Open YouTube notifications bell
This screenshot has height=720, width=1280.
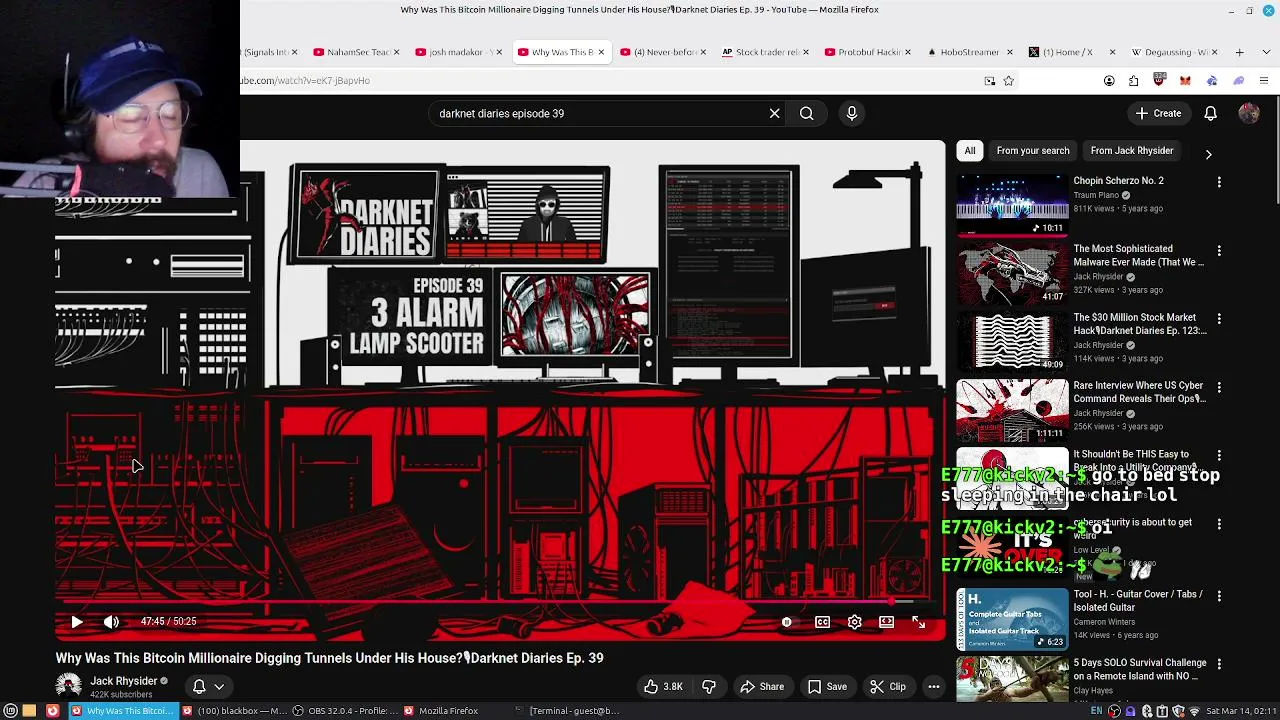[1210, 113]
